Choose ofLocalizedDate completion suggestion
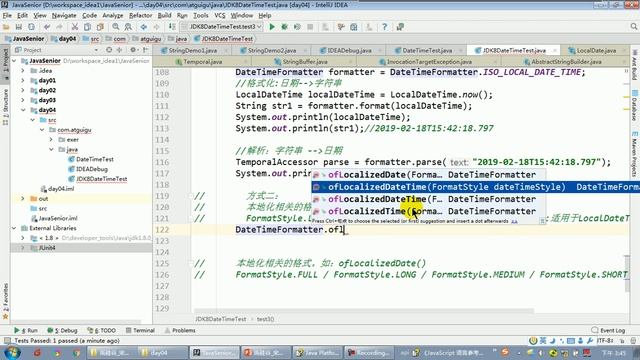This screenshot has height=360, width=640. click(x=429, y=175)
